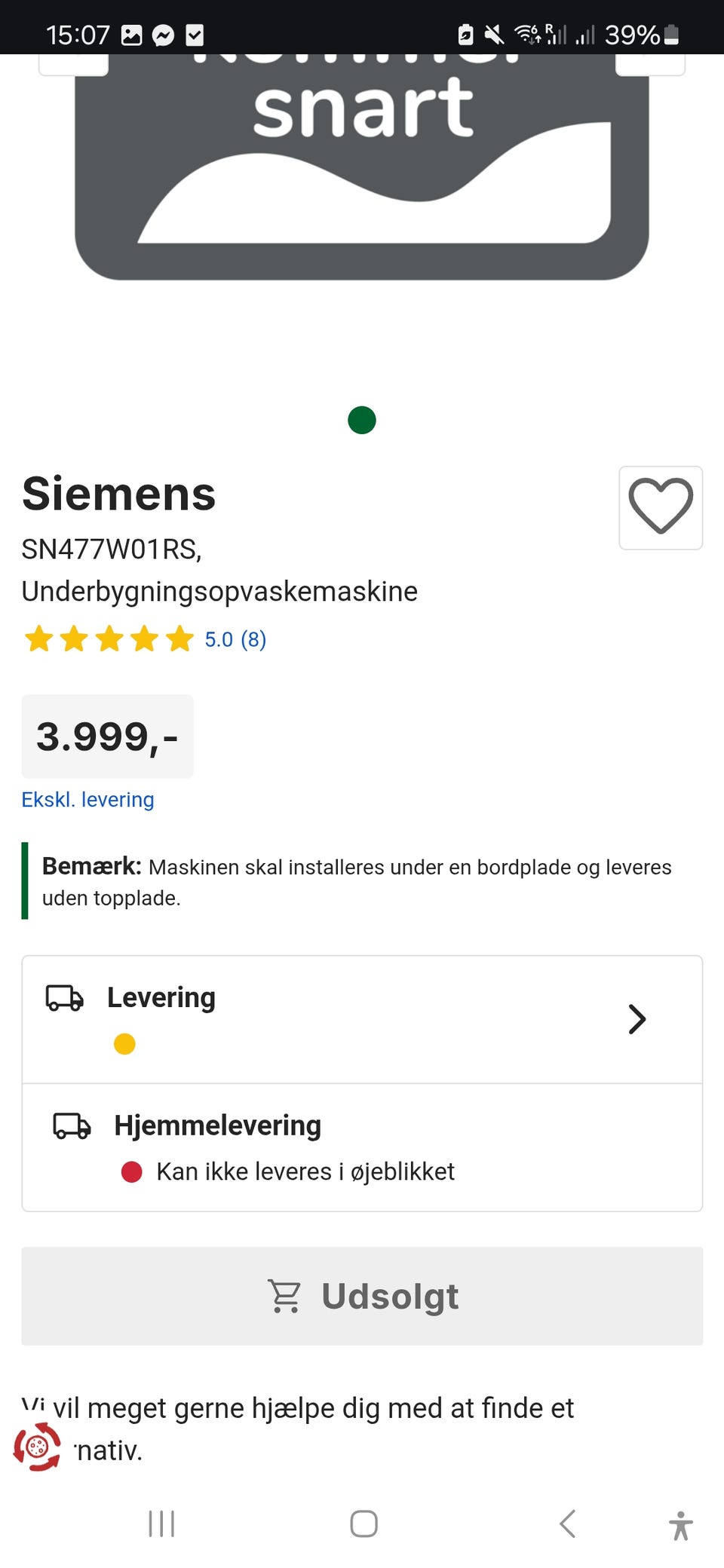Open the Levering section header

(161, 997)
